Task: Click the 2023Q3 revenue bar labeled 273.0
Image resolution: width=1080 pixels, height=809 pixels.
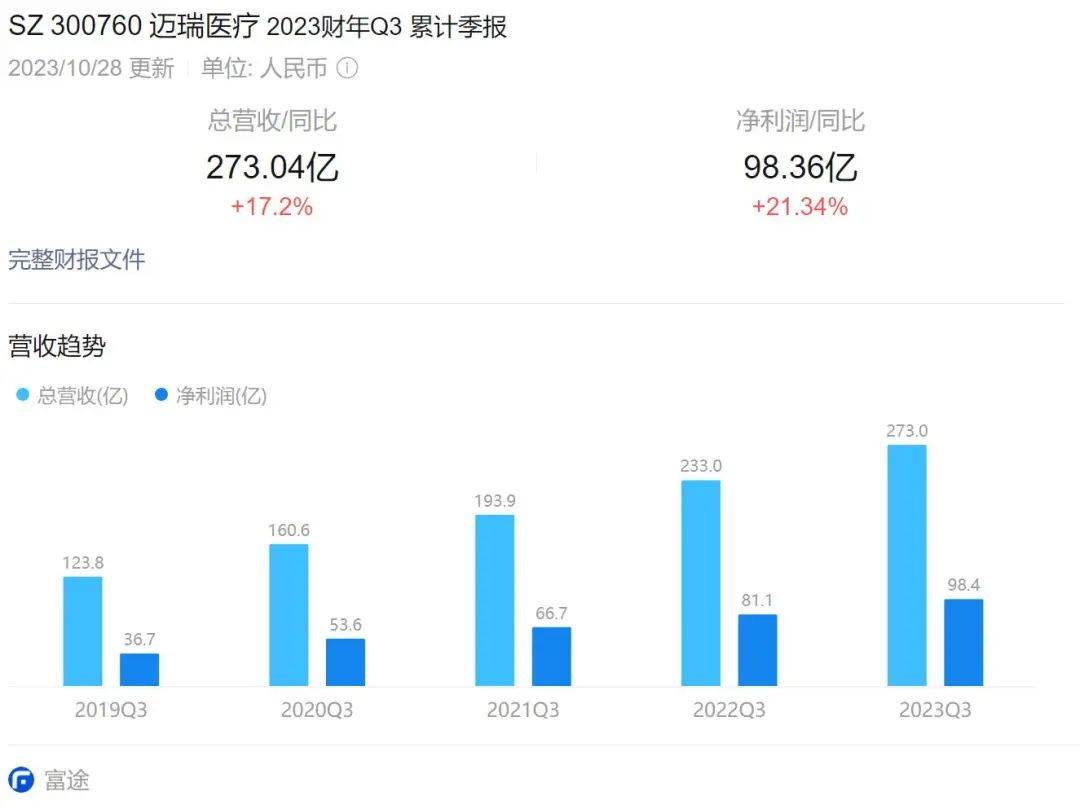Action: tap(906, 565)
